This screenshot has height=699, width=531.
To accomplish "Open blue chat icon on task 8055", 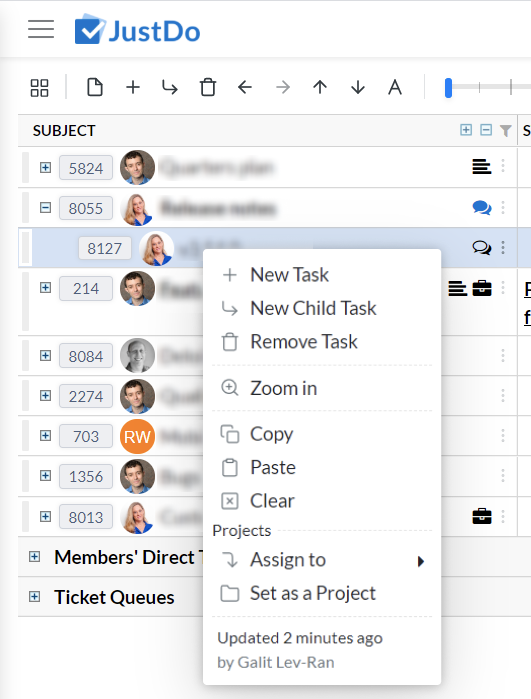I will tap(482, 207).
